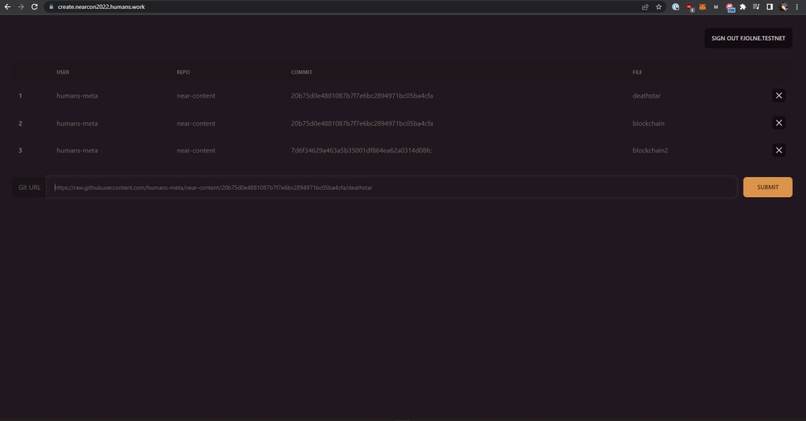
Task: Open the browser three-dot menu
Action: (797, 7)
